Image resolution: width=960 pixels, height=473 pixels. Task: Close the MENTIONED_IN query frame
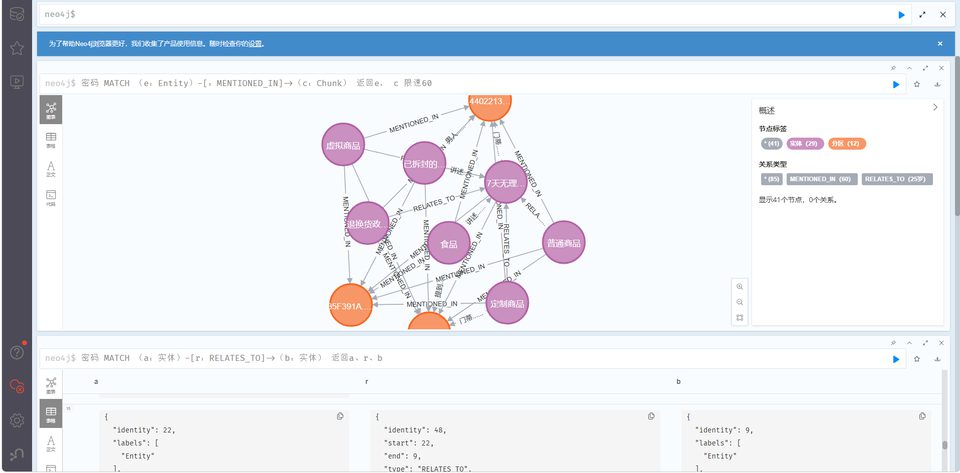point(942,68)
